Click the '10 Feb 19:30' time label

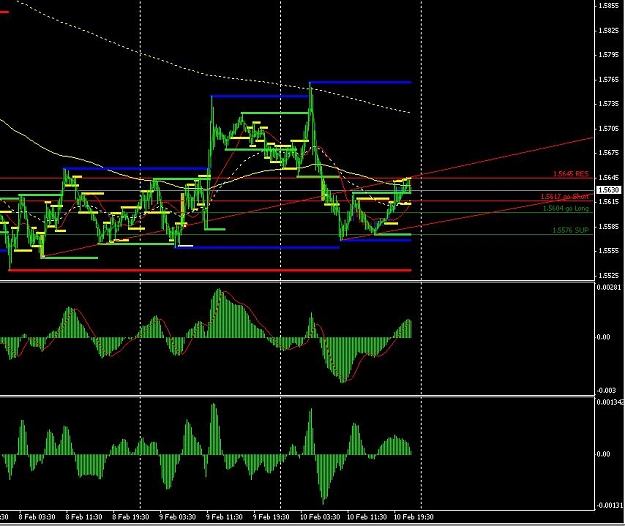point(413,517)
